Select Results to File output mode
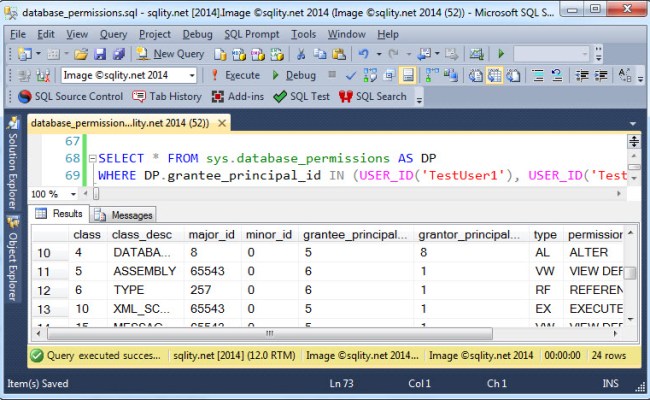Viewport: 650px width, 400px height. point(513,75)
